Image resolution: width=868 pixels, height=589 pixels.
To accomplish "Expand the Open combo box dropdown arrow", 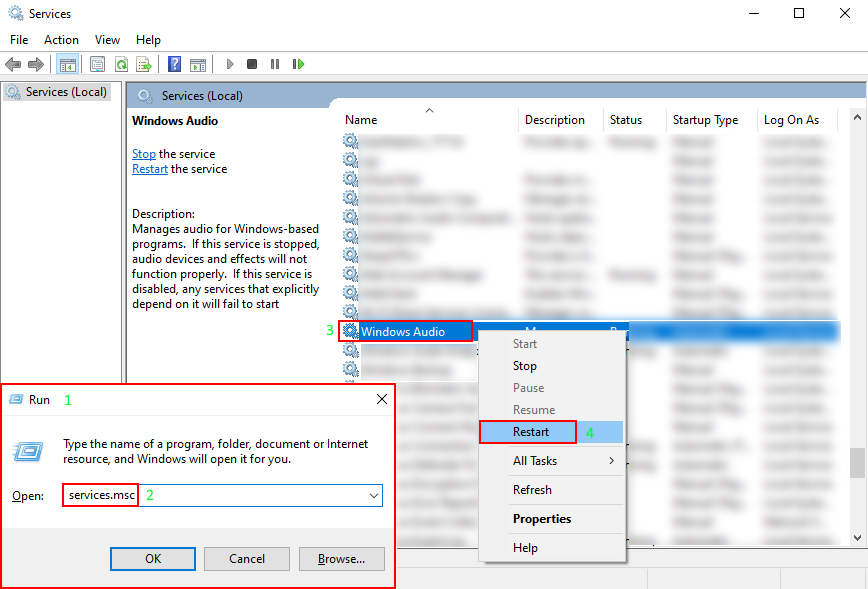I will 374,495.
